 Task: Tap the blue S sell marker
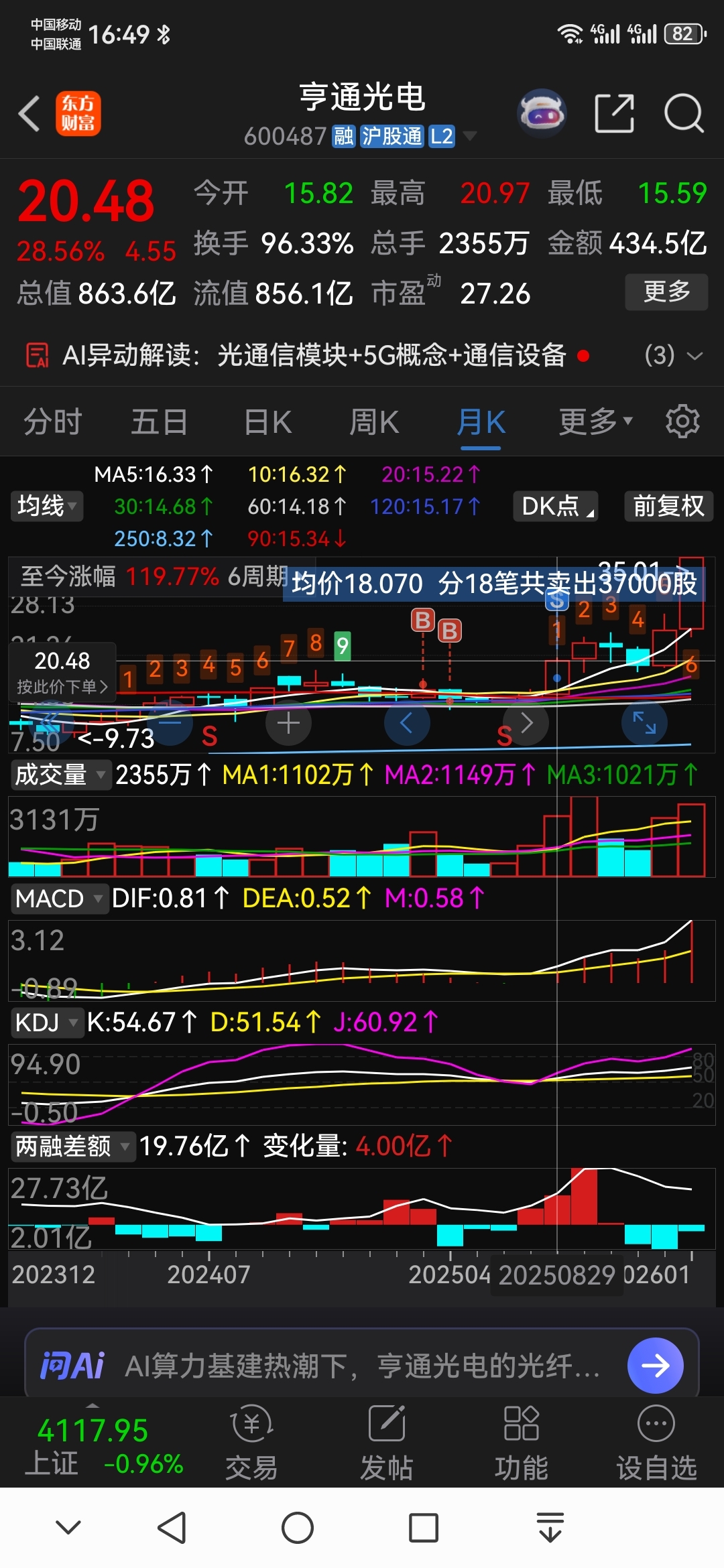(556, 601)
